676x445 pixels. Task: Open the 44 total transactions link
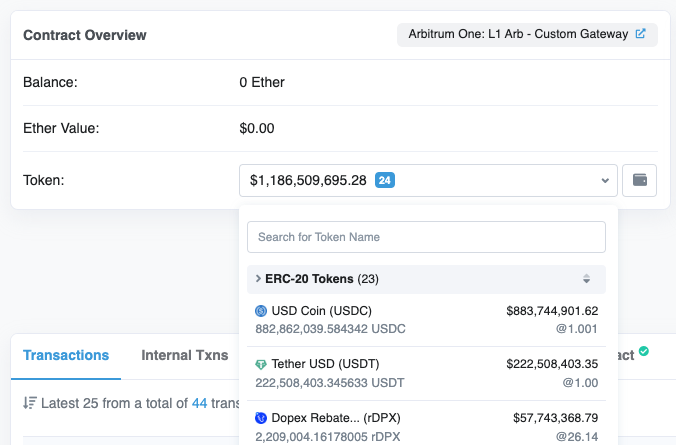click(x=199, y=403)
